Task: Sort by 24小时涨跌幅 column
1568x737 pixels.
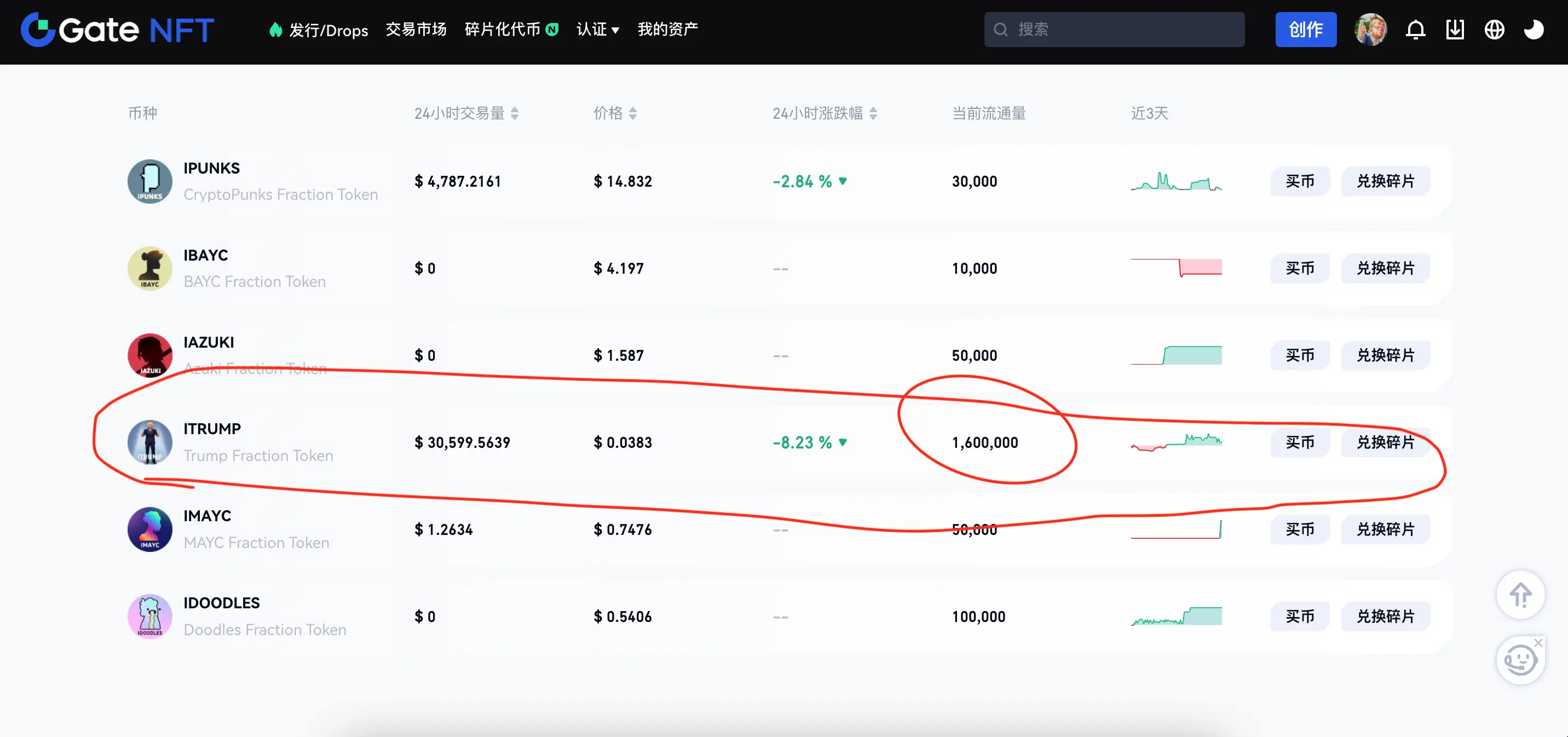Action: 873,113
